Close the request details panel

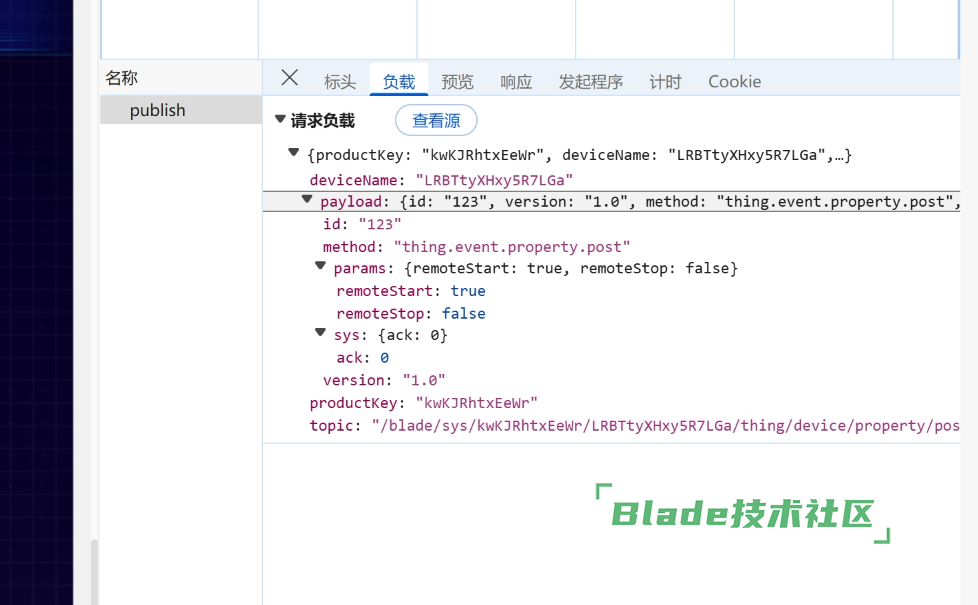(290, 78)
